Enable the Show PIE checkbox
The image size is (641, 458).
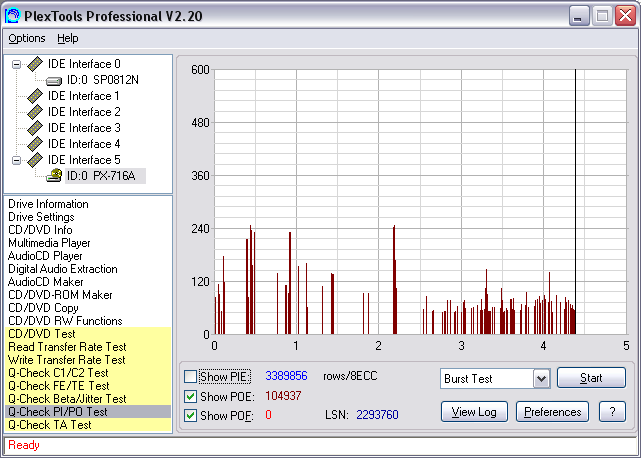tap(191, 376)
